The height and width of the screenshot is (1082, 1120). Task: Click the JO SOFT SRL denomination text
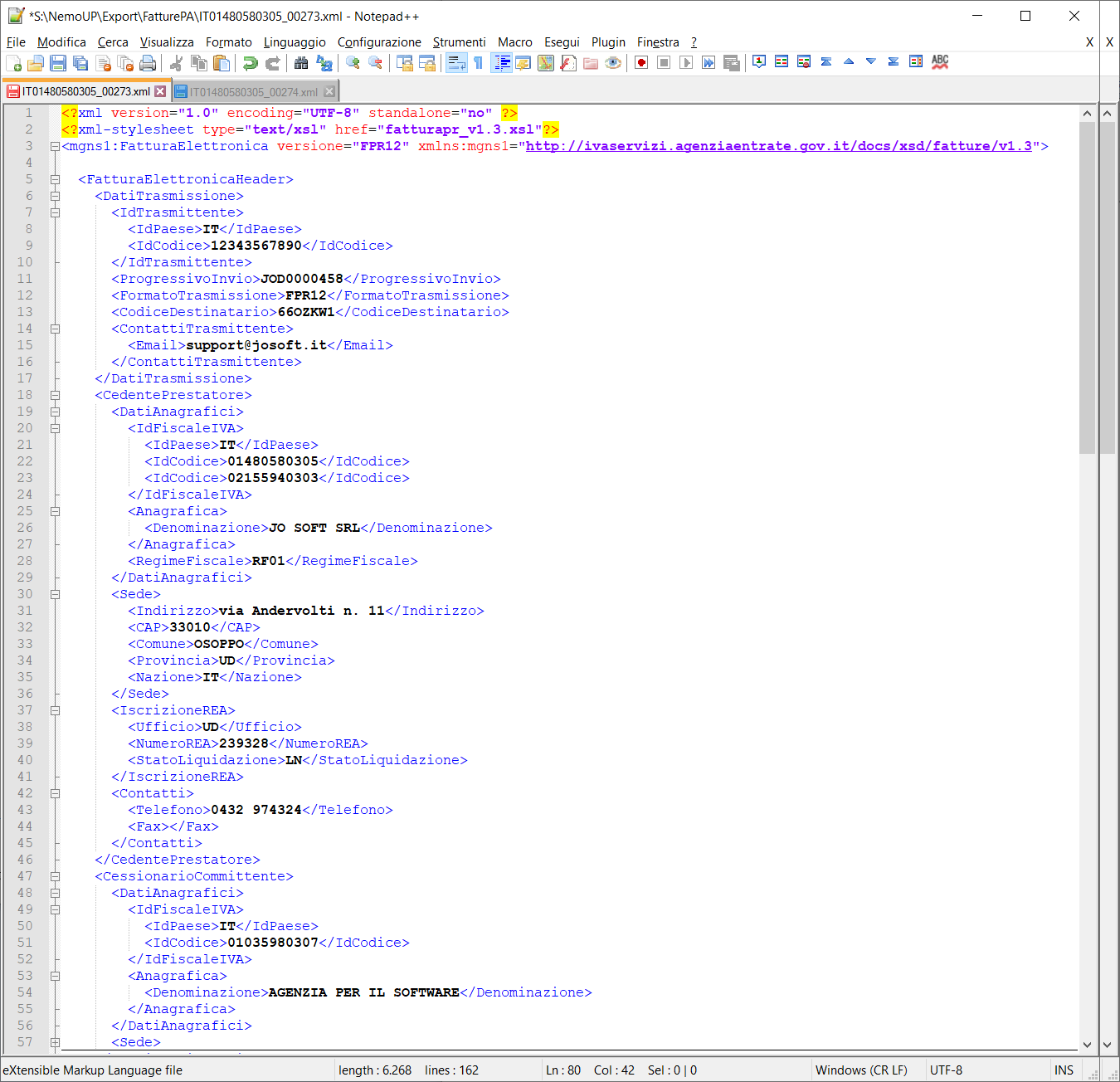coord(314,528)
